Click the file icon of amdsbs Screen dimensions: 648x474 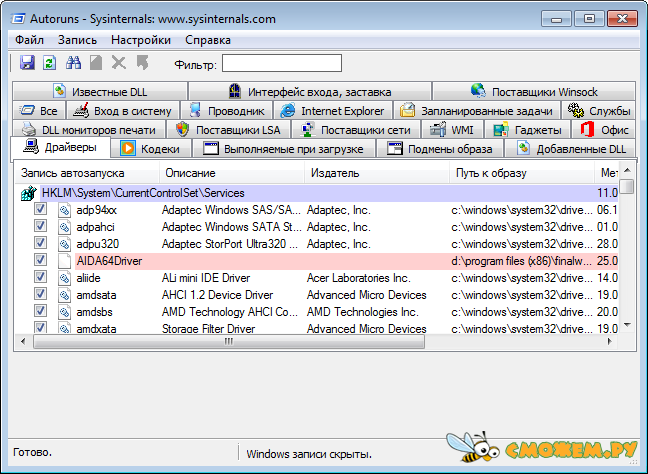[64, 312]
